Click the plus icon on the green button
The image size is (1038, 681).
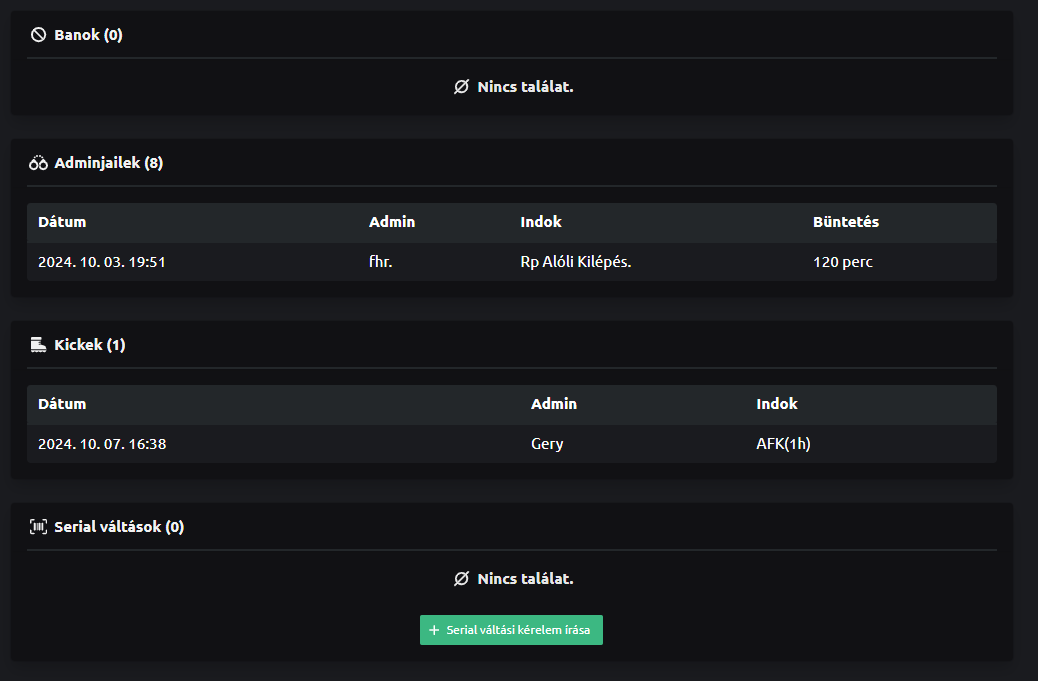coord(434,630)
